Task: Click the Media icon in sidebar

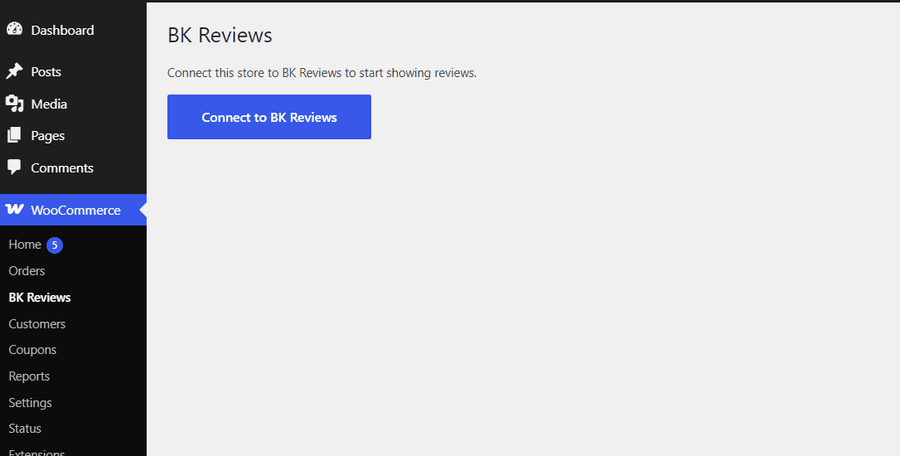Action: pos(14,104)
